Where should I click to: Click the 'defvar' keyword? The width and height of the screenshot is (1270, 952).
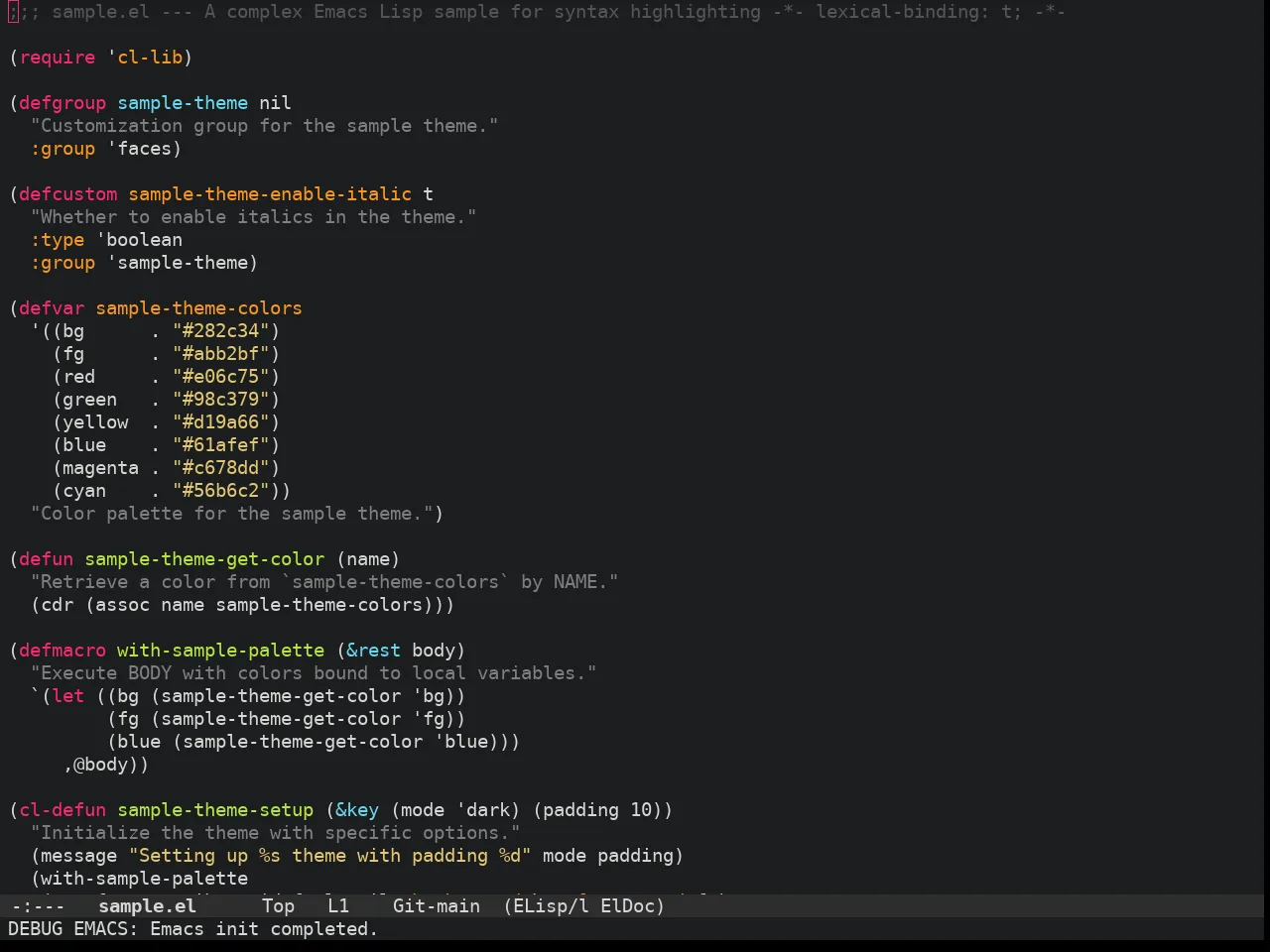52,308
